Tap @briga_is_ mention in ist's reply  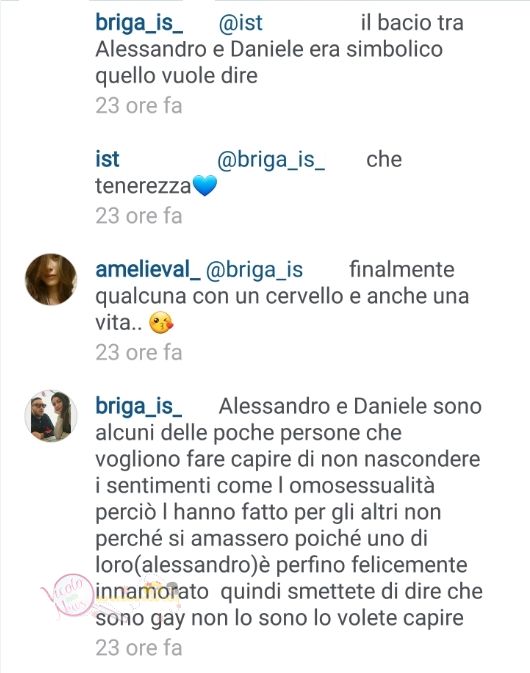[x=271, y=160]
